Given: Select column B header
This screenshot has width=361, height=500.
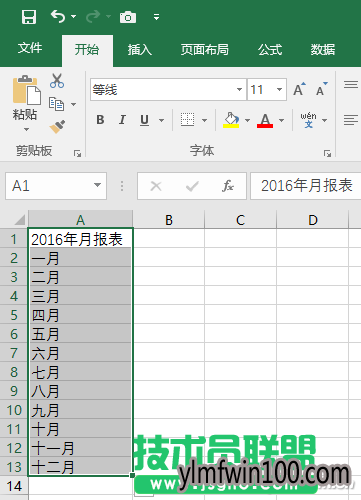Looking at the screenshot, I should 169,220.
